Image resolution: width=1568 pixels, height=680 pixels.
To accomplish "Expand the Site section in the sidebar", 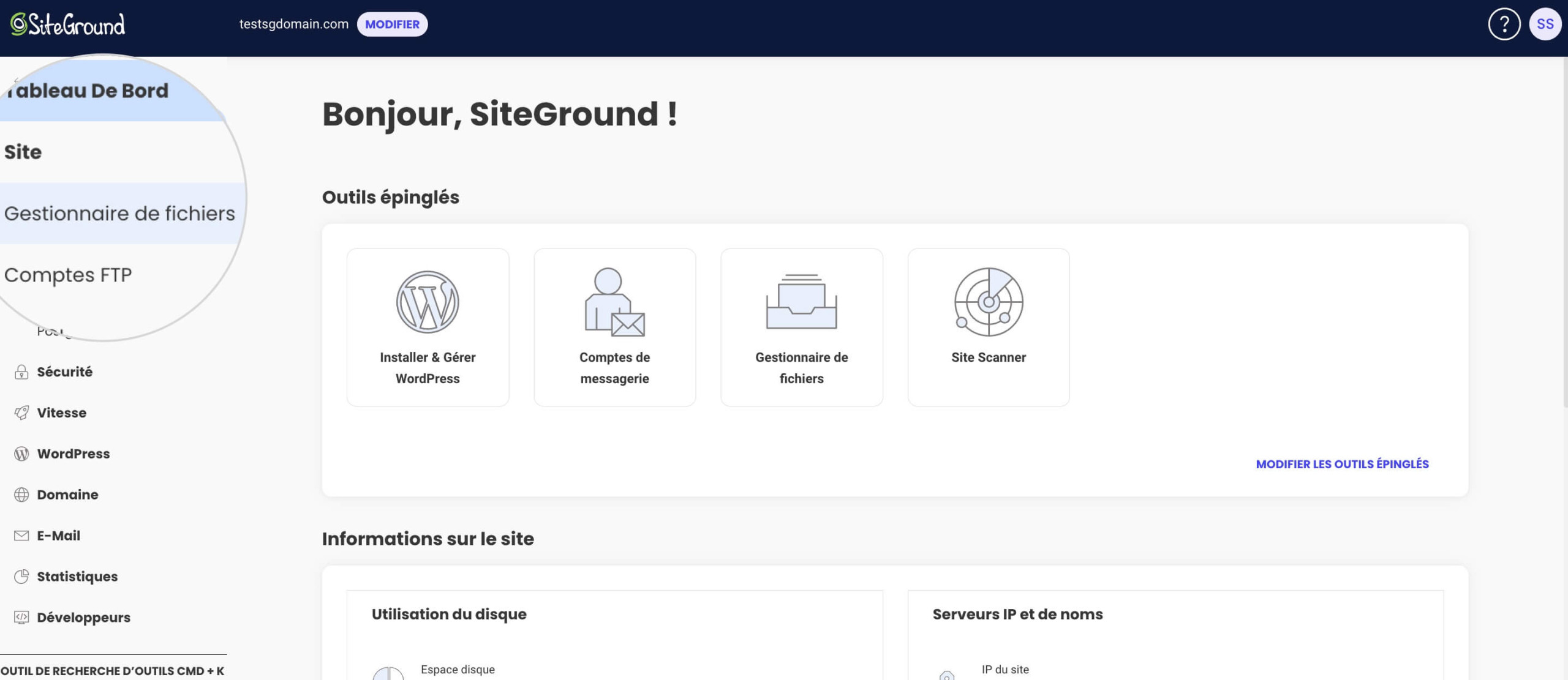I will click(23, 152).
